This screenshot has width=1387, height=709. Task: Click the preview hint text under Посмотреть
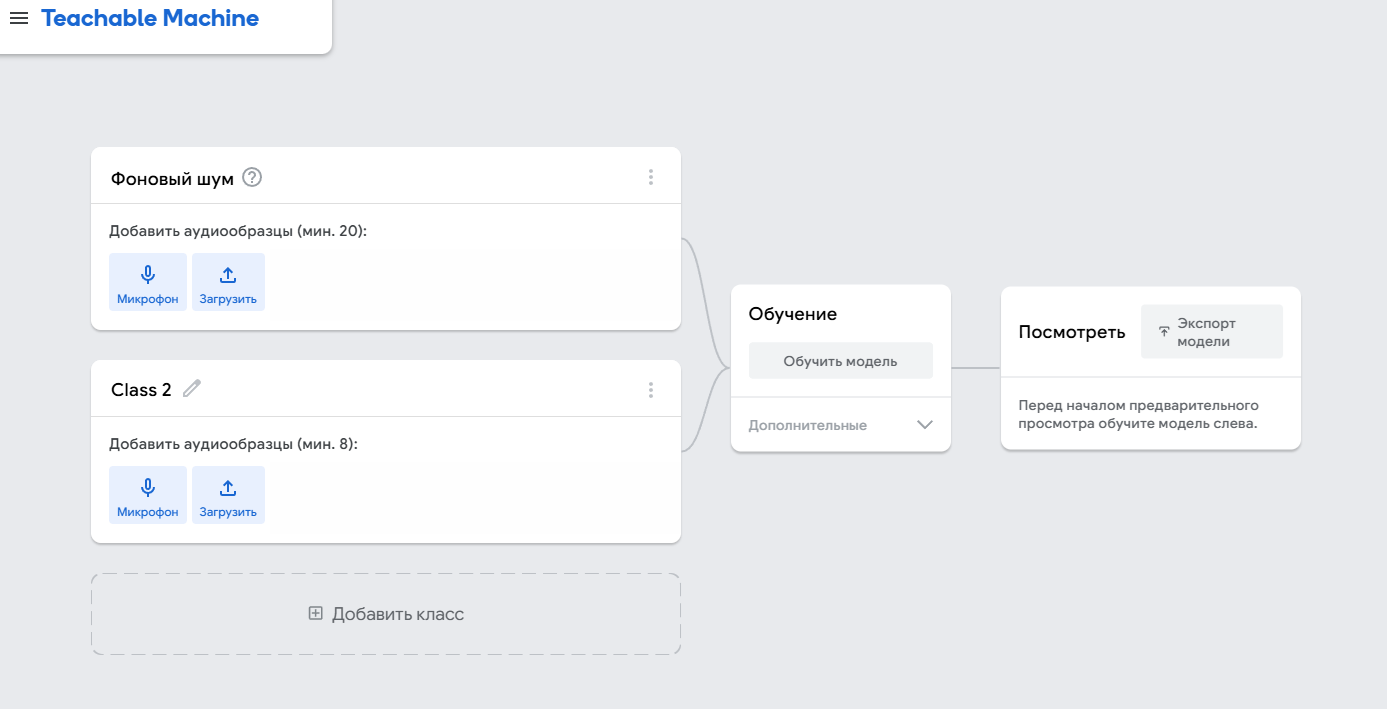coord(1138,414)
